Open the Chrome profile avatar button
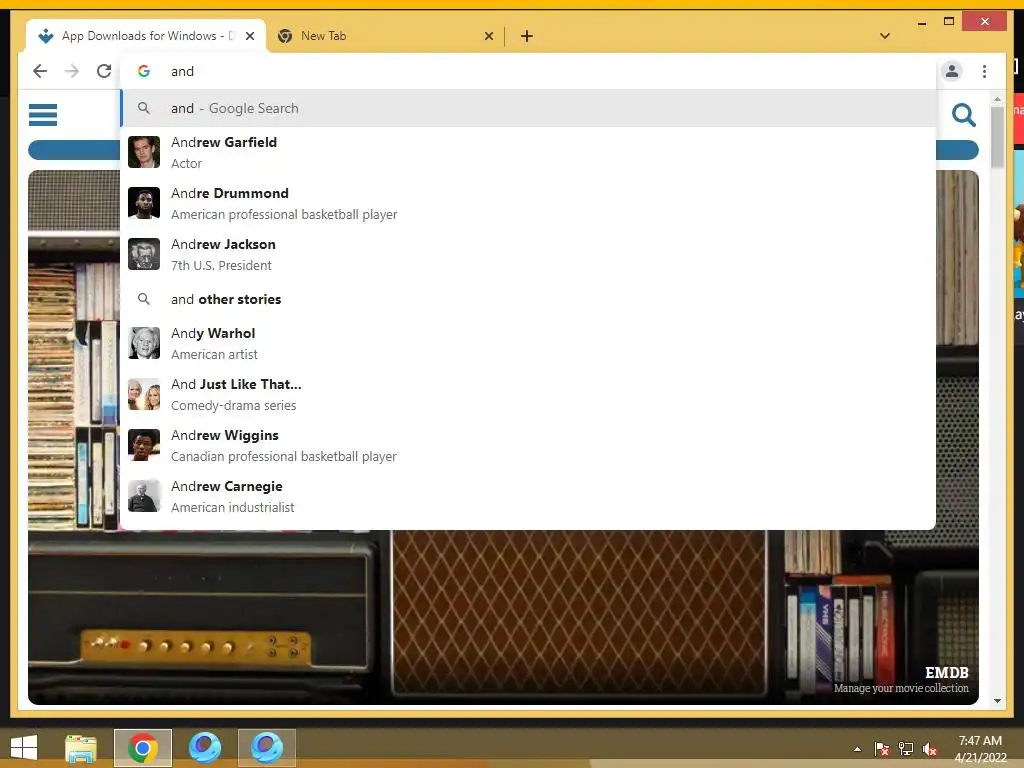The image size is (1024, 768). 952,71
